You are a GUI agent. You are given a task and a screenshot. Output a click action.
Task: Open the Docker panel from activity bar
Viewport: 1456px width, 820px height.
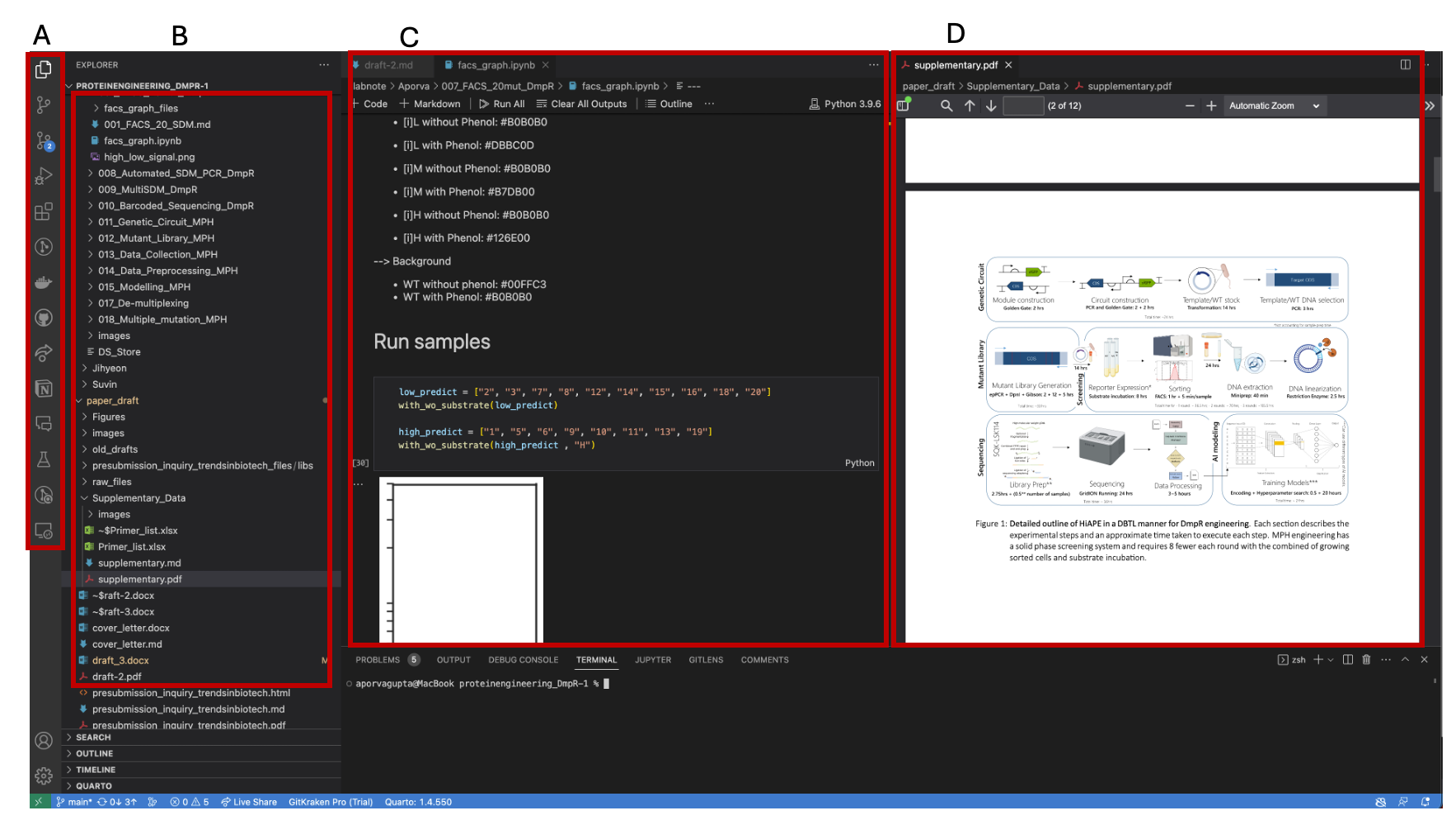tap(44, 283)
